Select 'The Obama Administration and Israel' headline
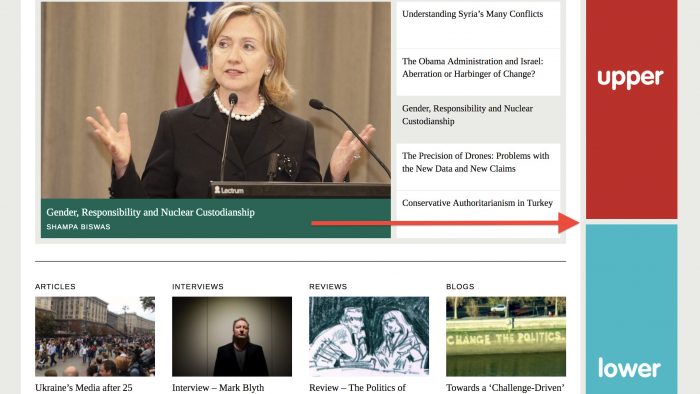The height and width of the screenshot is (394, 700). [473, 67]
